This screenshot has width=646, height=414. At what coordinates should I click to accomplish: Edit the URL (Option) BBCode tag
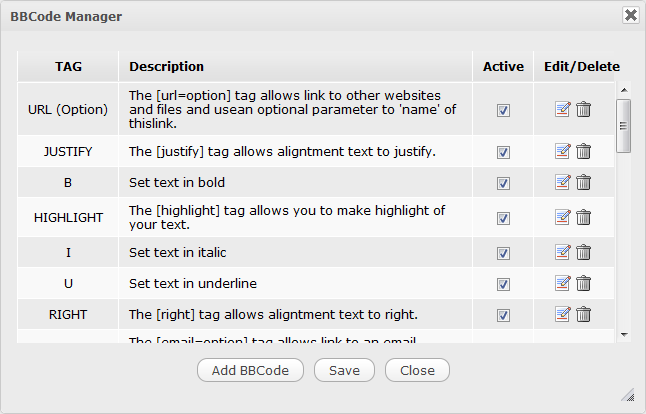click(x=563, y=110)
